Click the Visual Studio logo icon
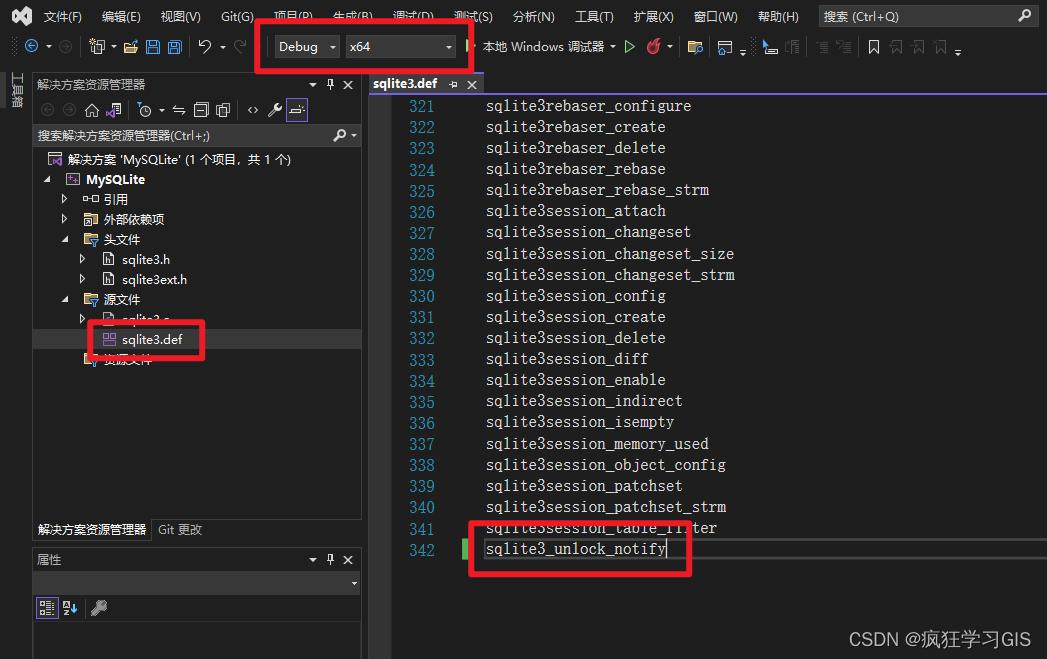 pos(21,16)
